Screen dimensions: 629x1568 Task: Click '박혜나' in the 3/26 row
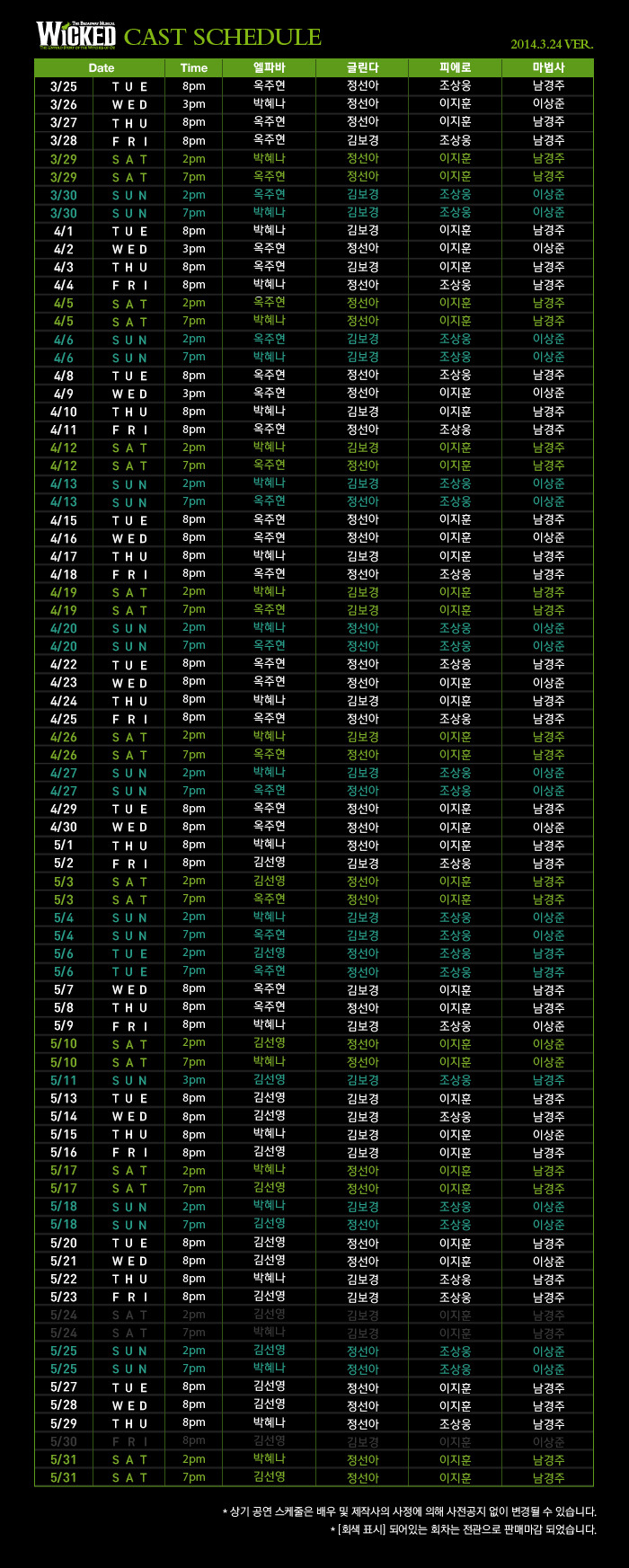click(x=269, y=104)
